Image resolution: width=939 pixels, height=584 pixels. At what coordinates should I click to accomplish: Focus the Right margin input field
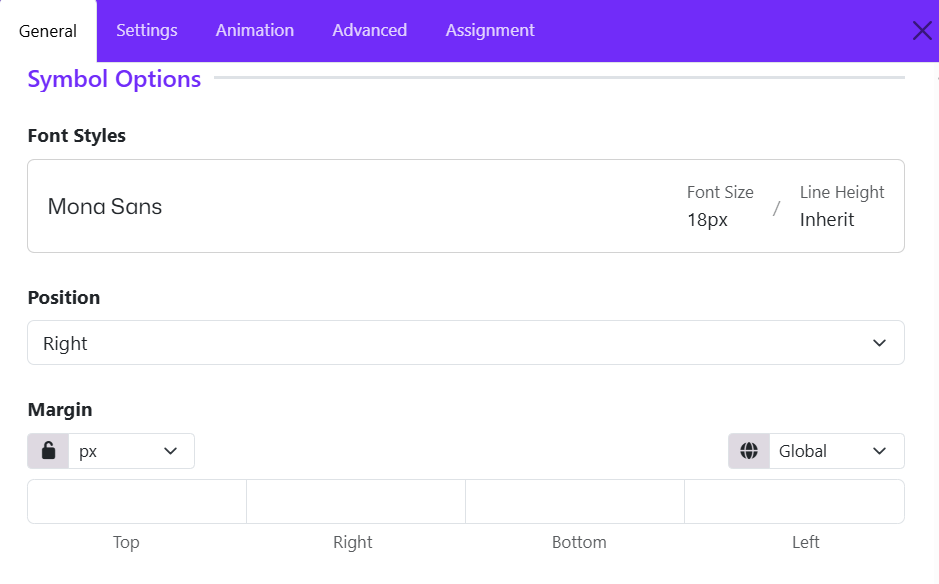click(356, 501)
